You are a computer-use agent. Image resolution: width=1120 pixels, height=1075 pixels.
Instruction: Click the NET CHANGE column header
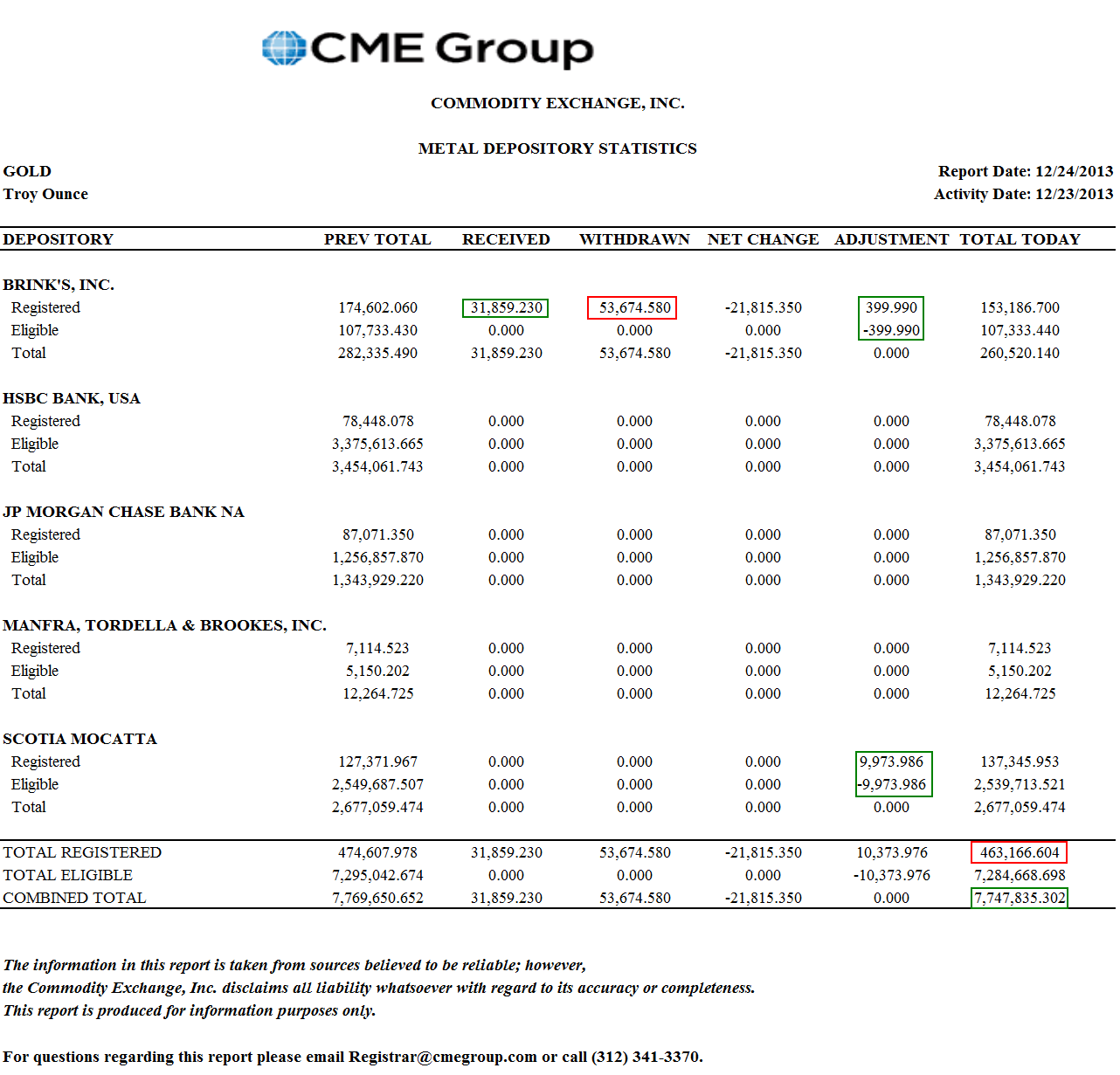763,239
